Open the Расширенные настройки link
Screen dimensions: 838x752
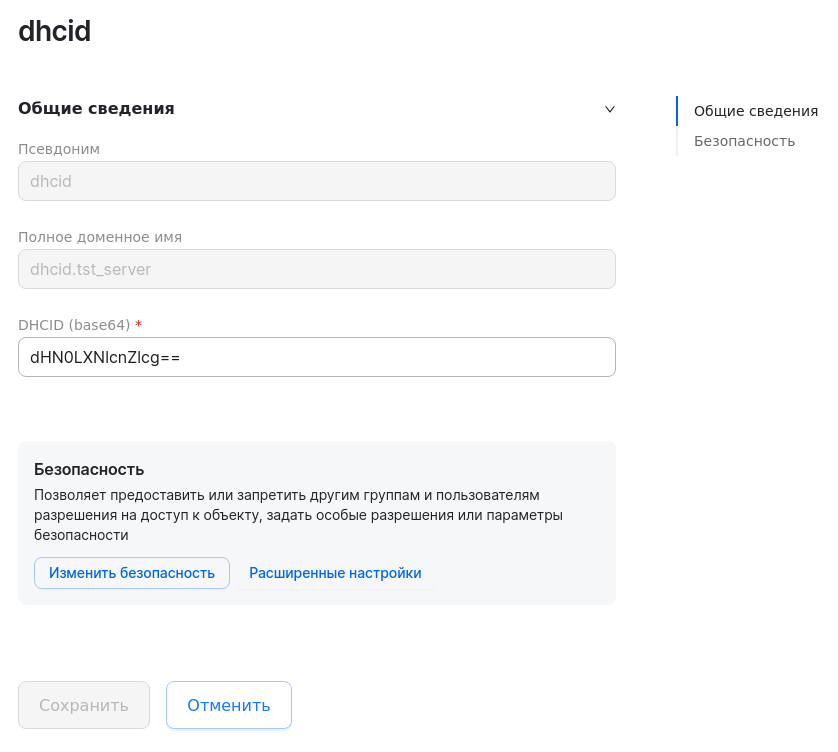(336, 572)
